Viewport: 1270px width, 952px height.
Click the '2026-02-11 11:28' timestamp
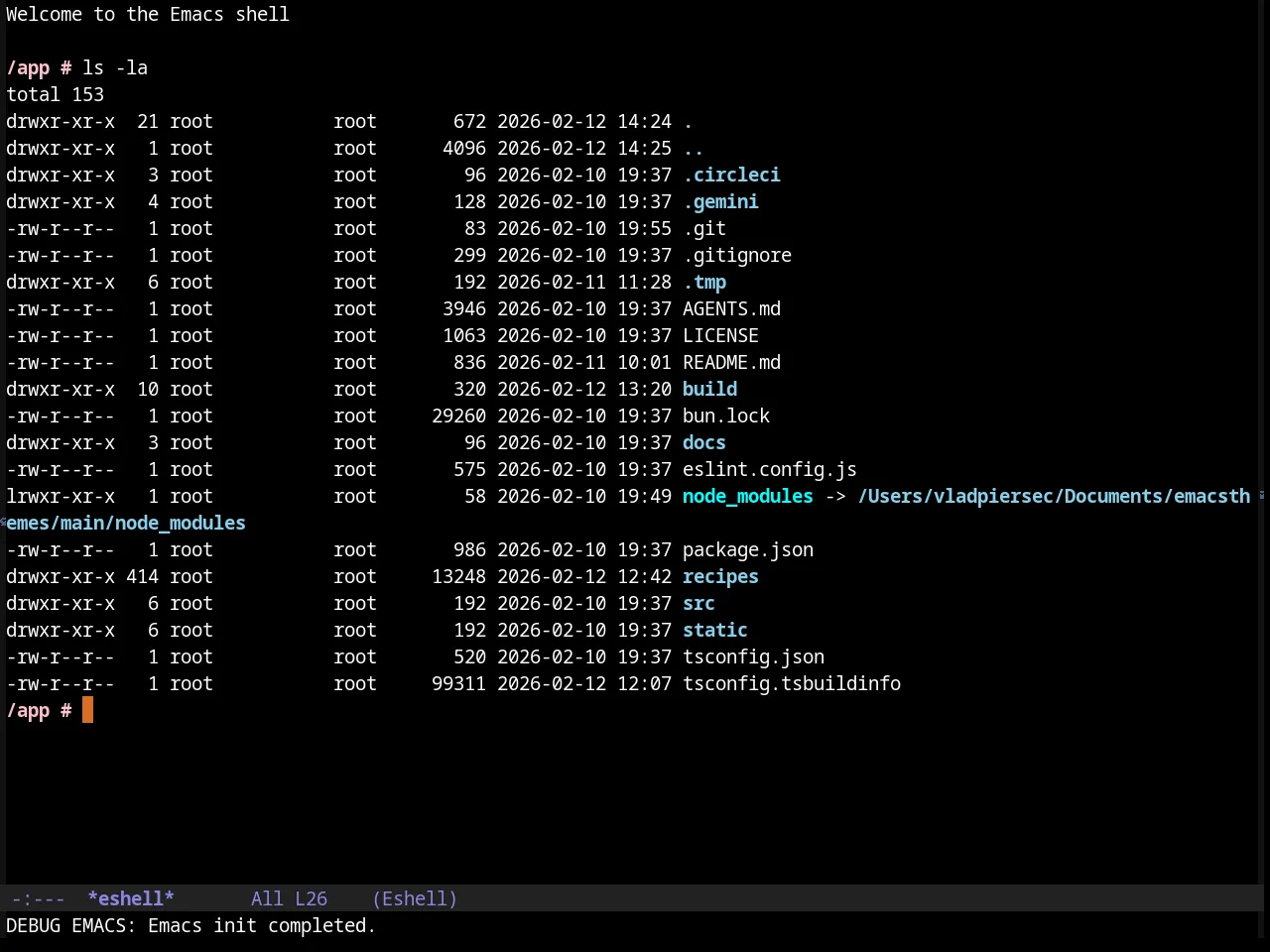click(584, 283)
